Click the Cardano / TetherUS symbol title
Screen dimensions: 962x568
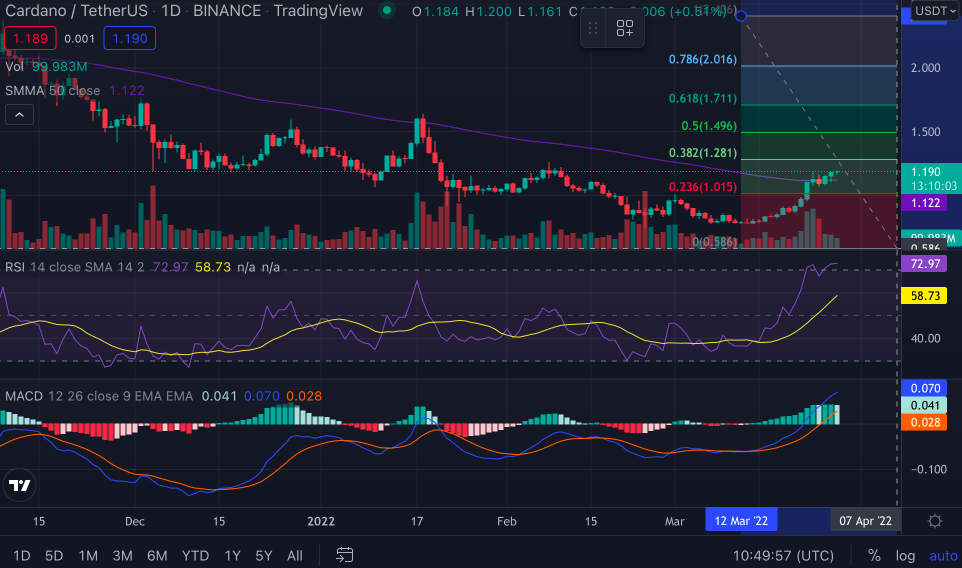point(76,10)
